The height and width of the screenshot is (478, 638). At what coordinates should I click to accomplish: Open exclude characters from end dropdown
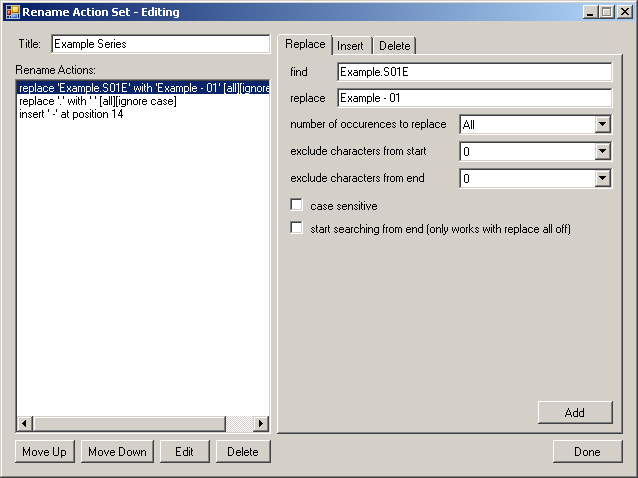(601, 178)
